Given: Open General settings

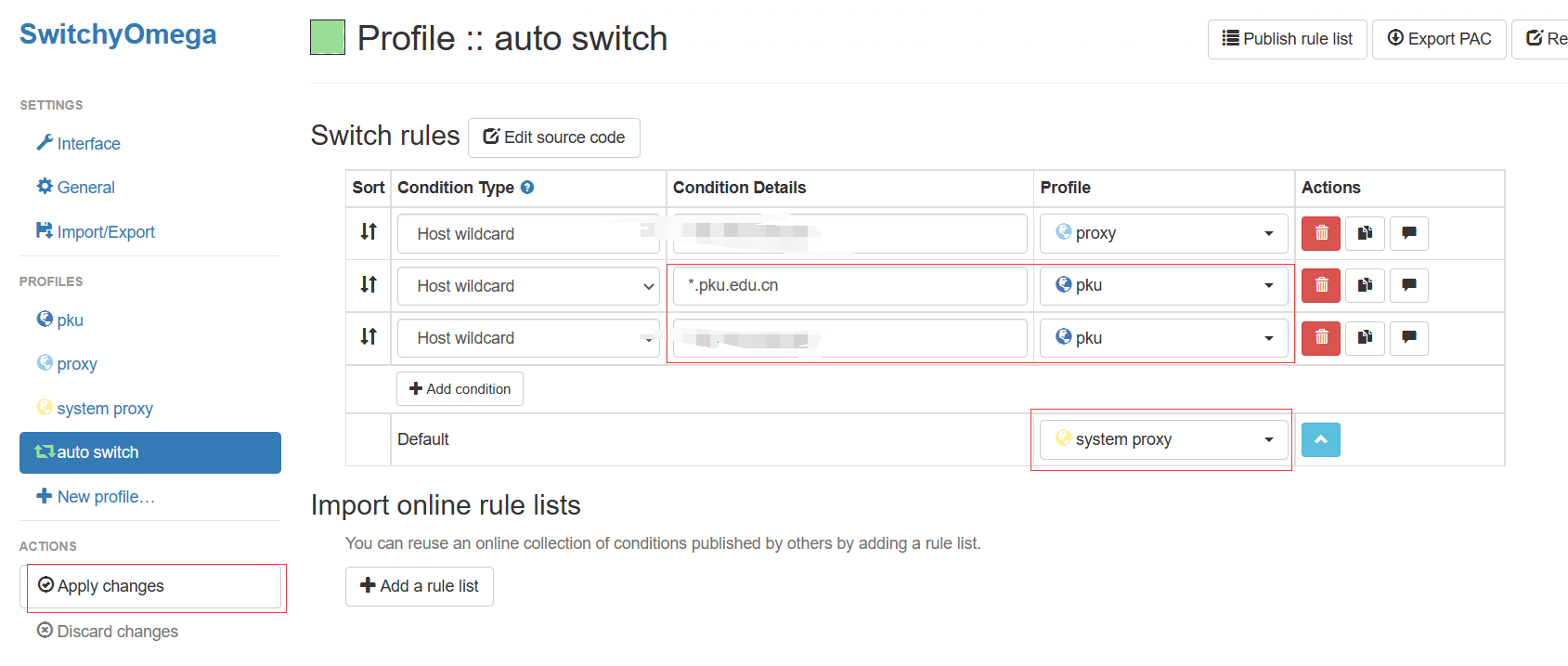Looking at the screenshot, I should [x=76, y=187].
